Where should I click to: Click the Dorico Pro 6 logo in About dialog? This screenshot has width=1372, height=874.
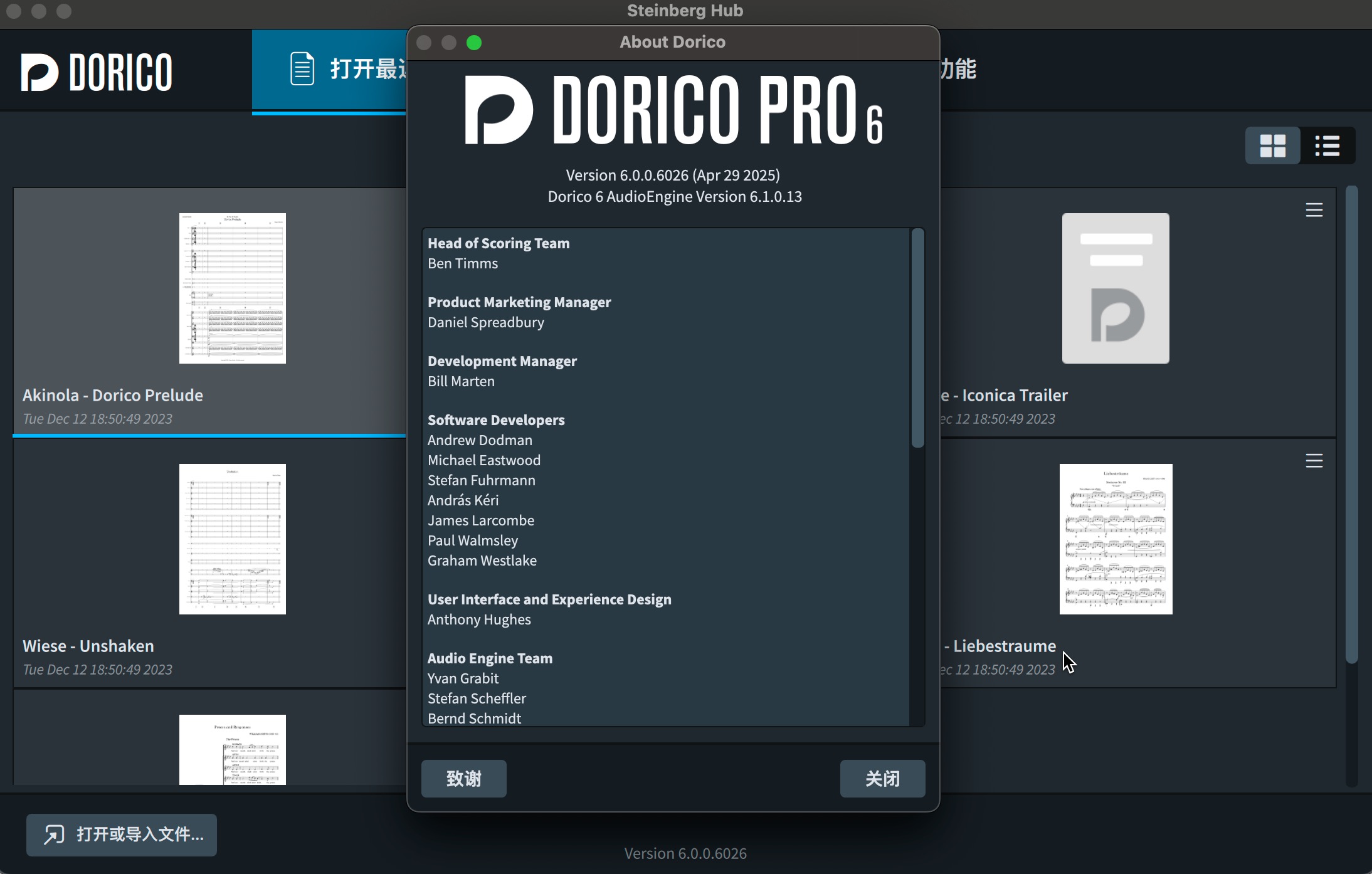(x=673, y=109)
